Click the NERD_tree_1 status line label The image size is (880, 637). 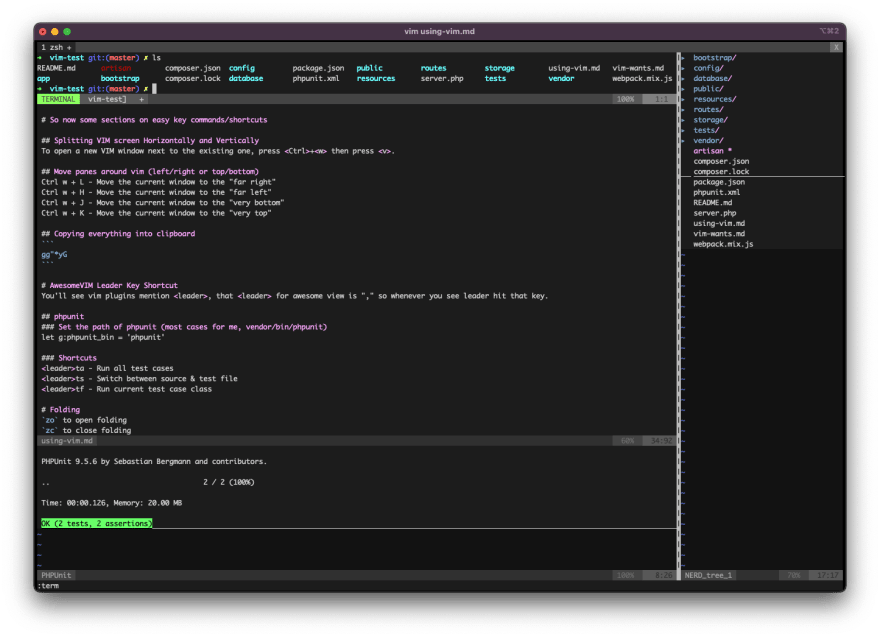pyautogui.click(x=708, y=575)
